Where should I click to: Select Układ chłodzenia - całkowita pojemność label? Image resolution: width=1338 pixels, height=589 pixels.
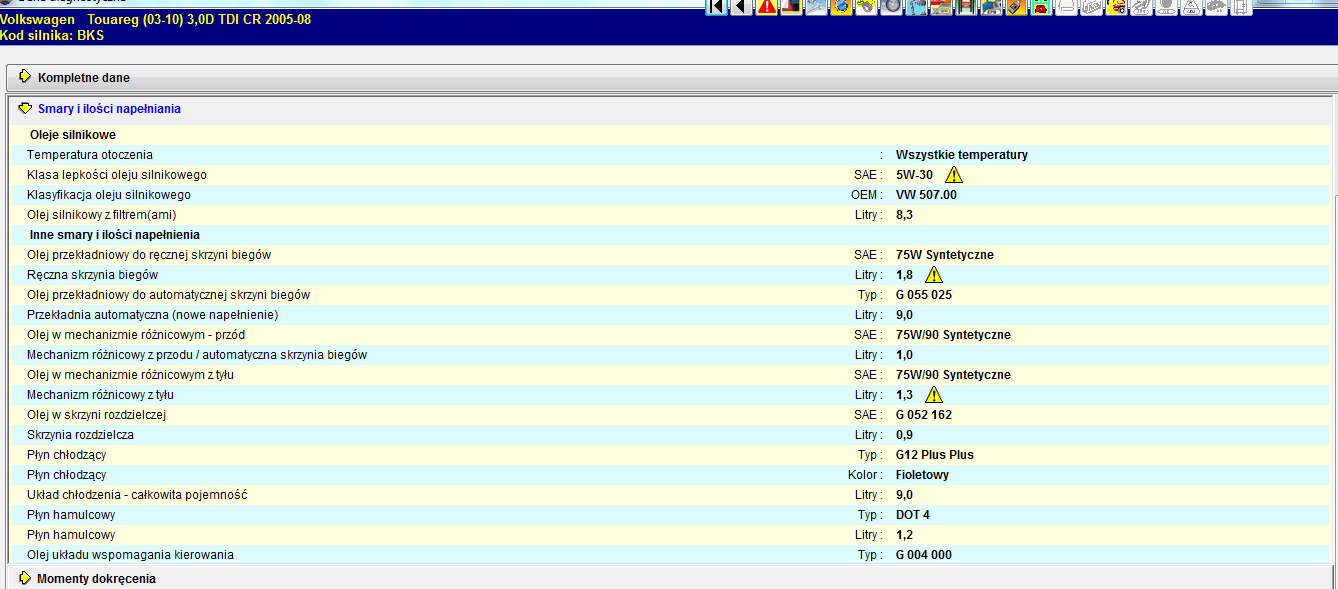pos(137,495)
